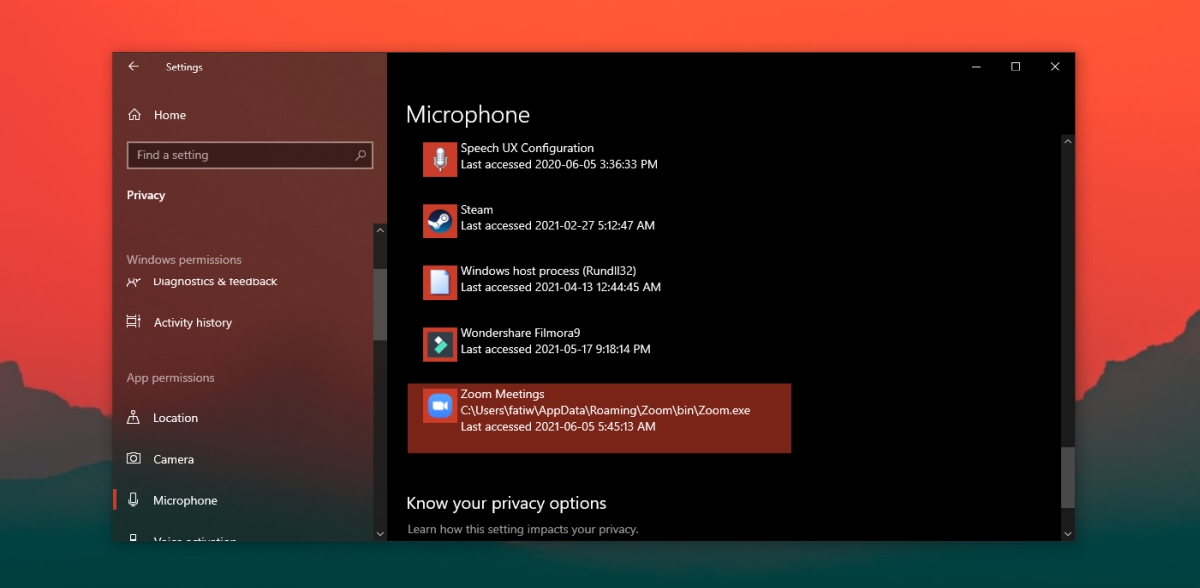1200x588 pixels.
Task: Select the Zoom Meetings entry
Action: pyautogui.click(x=599, y=418)
